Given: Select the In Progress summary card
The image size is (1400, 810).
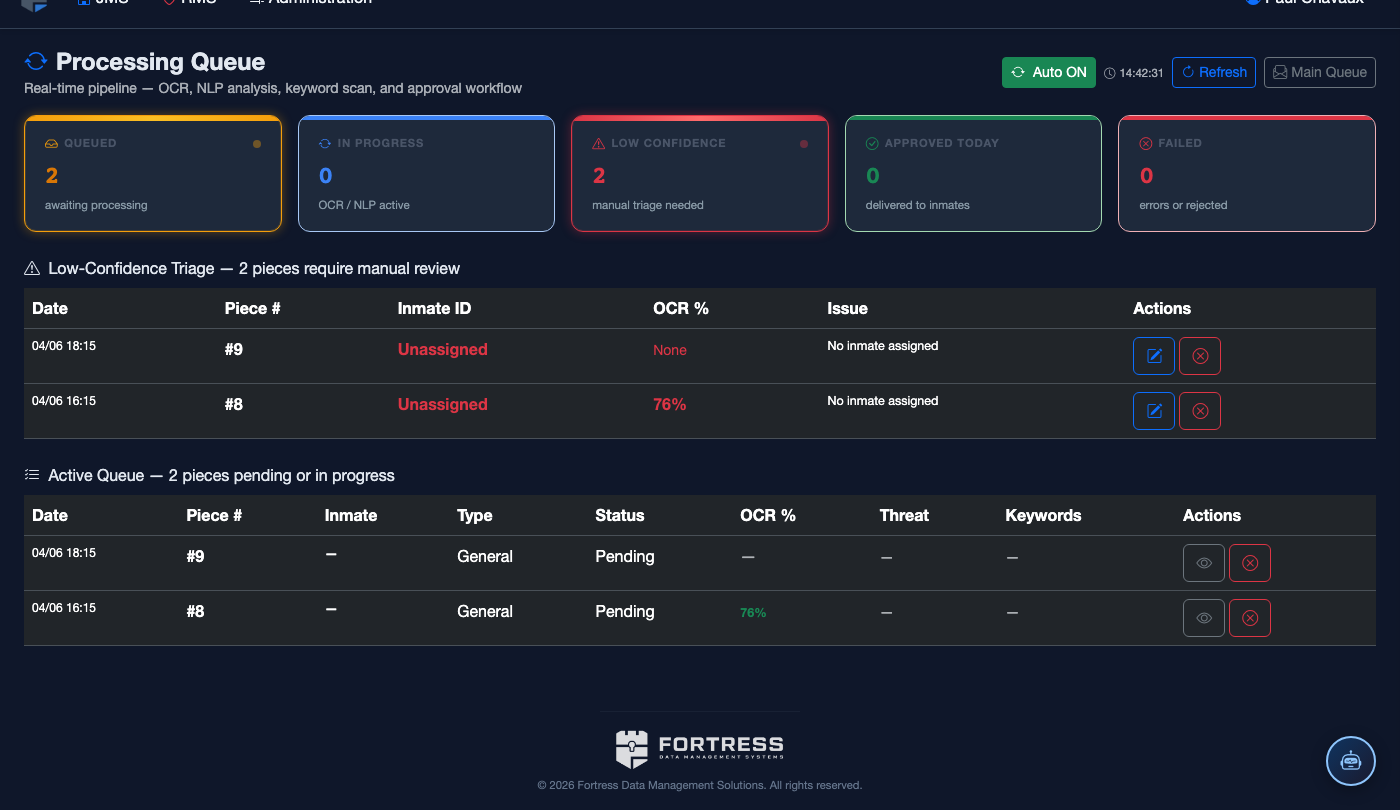Looking at the screenshot, I should pyautogui.click(x=426, y=174).
